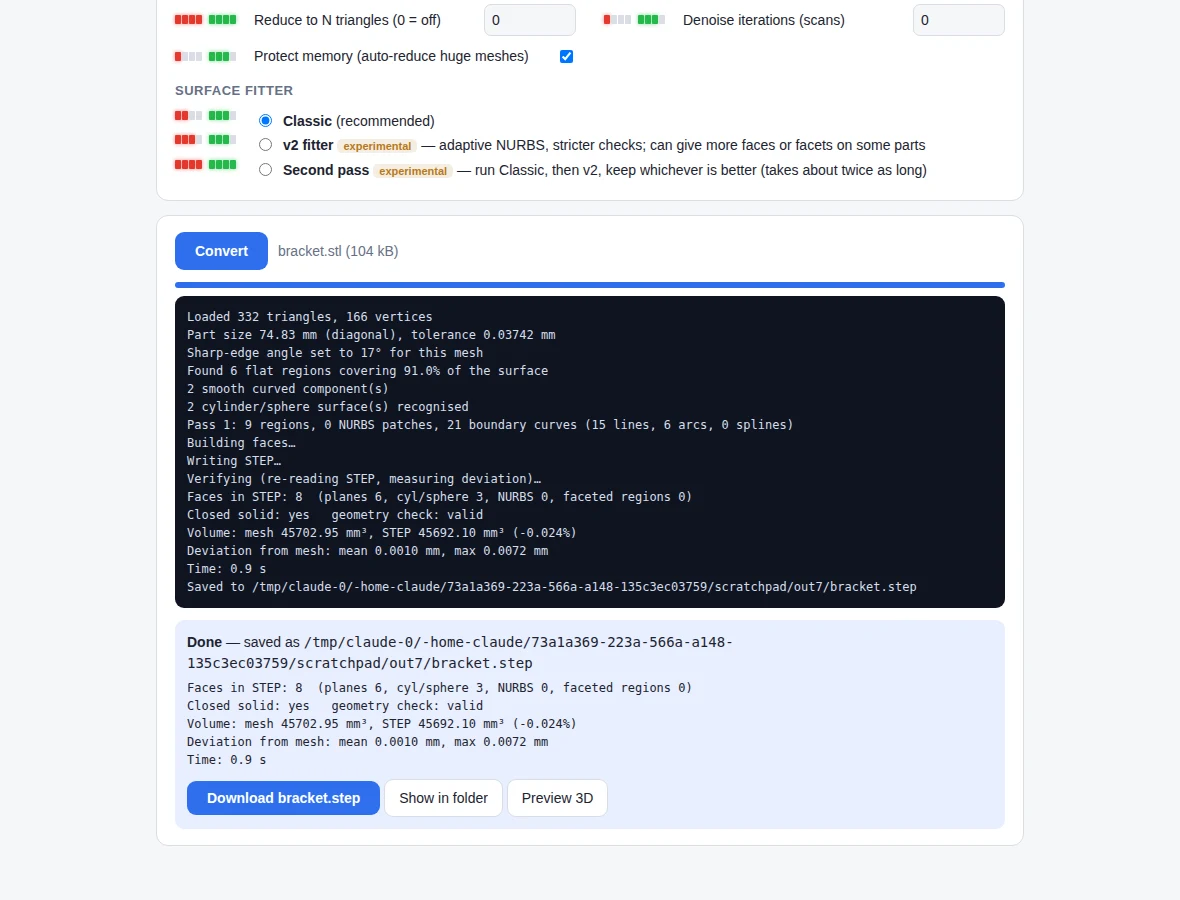1180x900 pixels.
Task: Click log line 'Building faces…'
Action: pyautogui.click(x=241, y=443)
